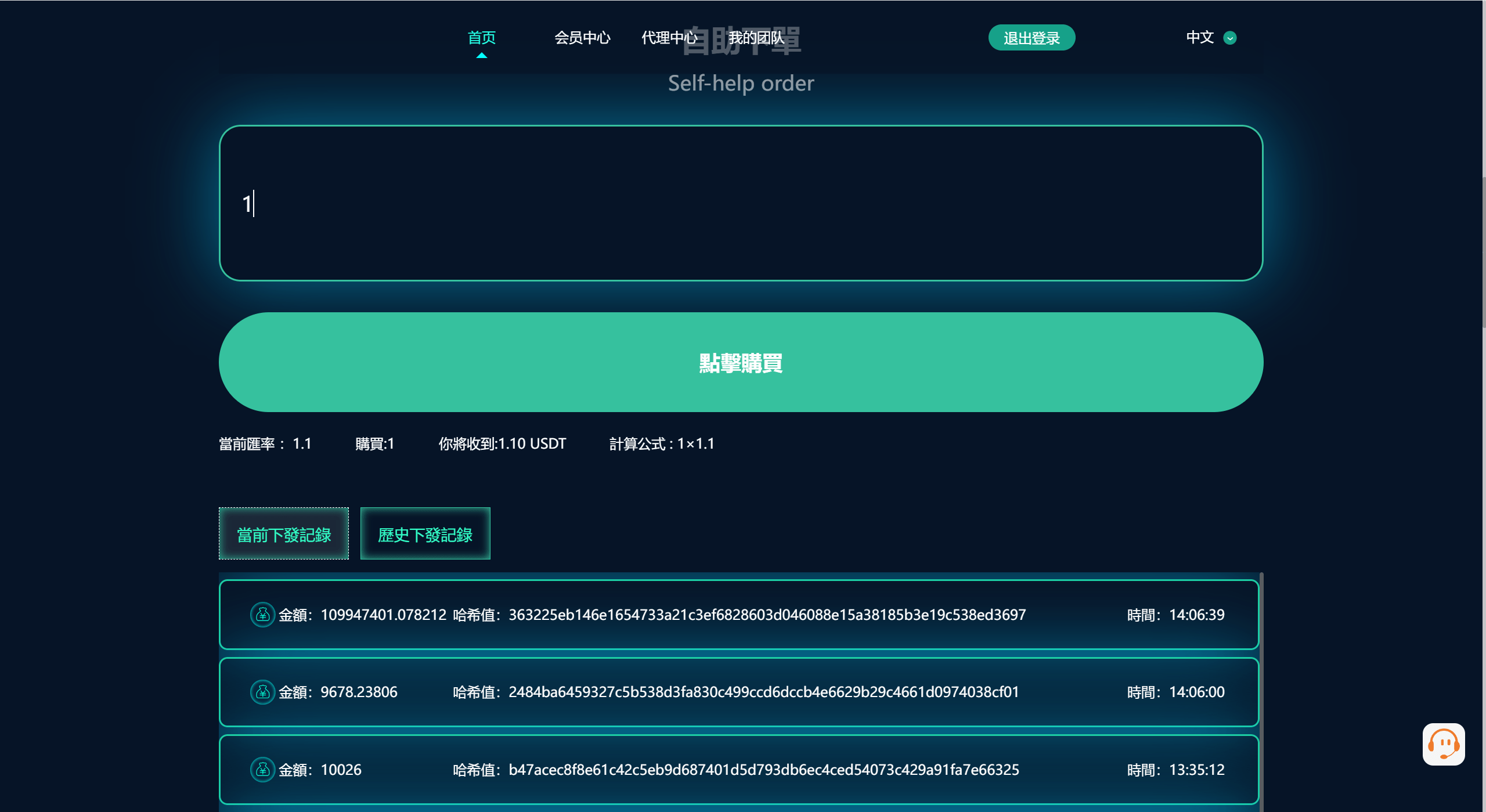Switch to 歷史下發記錄 history records tab
1486x812 pixels.
(425, 534)
